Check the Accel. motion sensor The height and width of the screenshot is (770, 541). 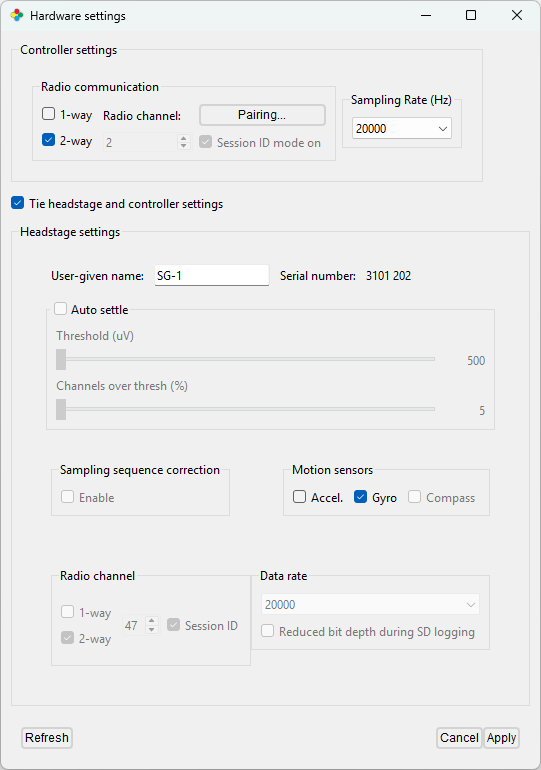click(x=299, y=496)
